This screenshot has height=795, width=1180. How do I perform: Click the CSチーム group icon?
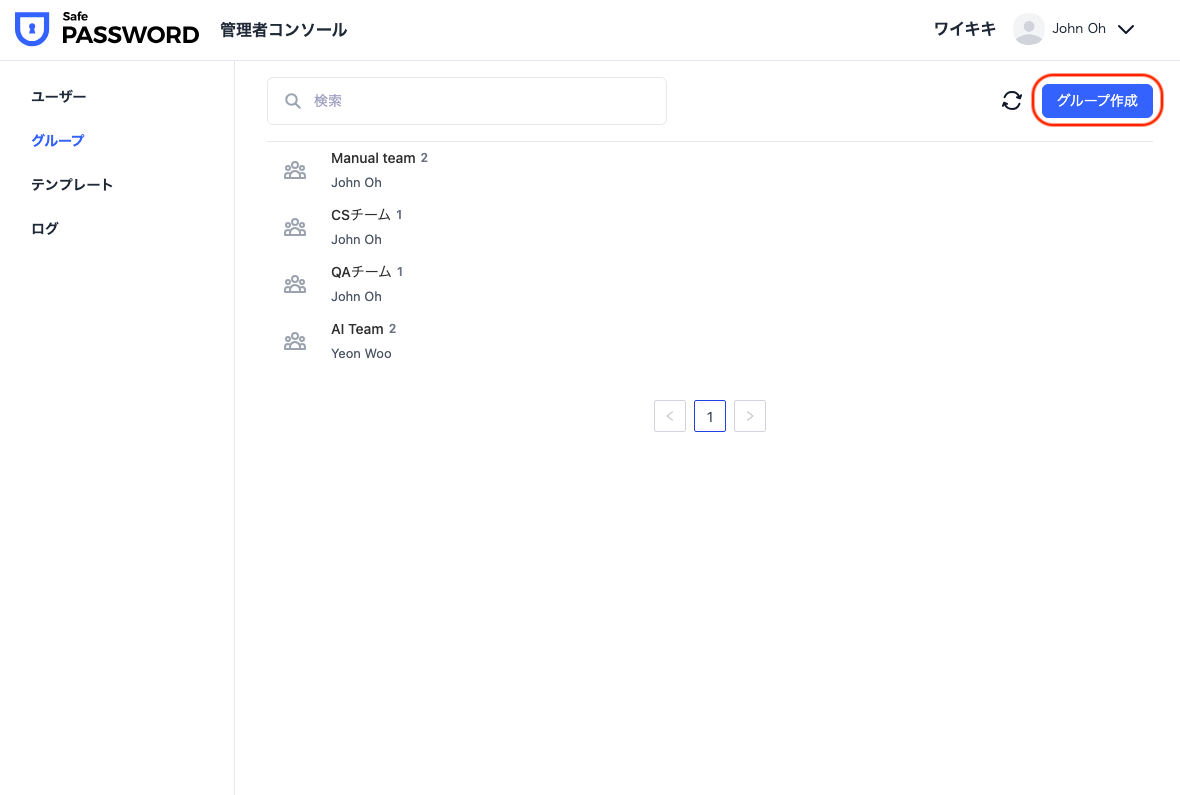(295, 228)
